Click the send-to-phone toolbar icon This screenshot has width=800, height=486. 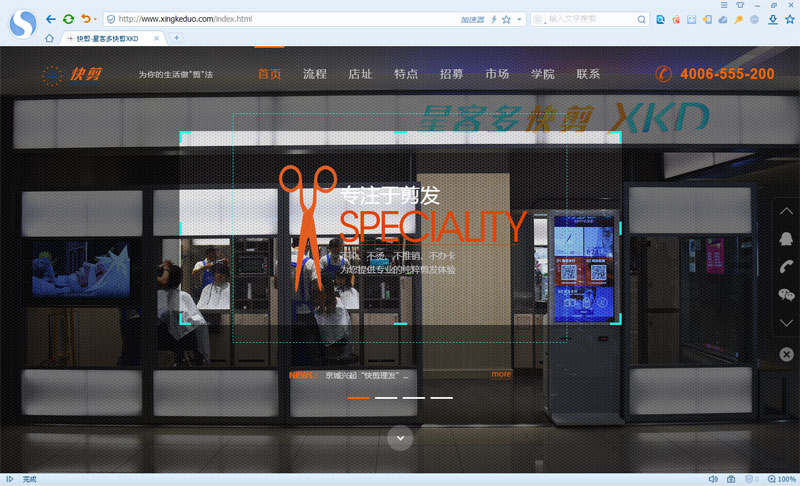point(707,19)
